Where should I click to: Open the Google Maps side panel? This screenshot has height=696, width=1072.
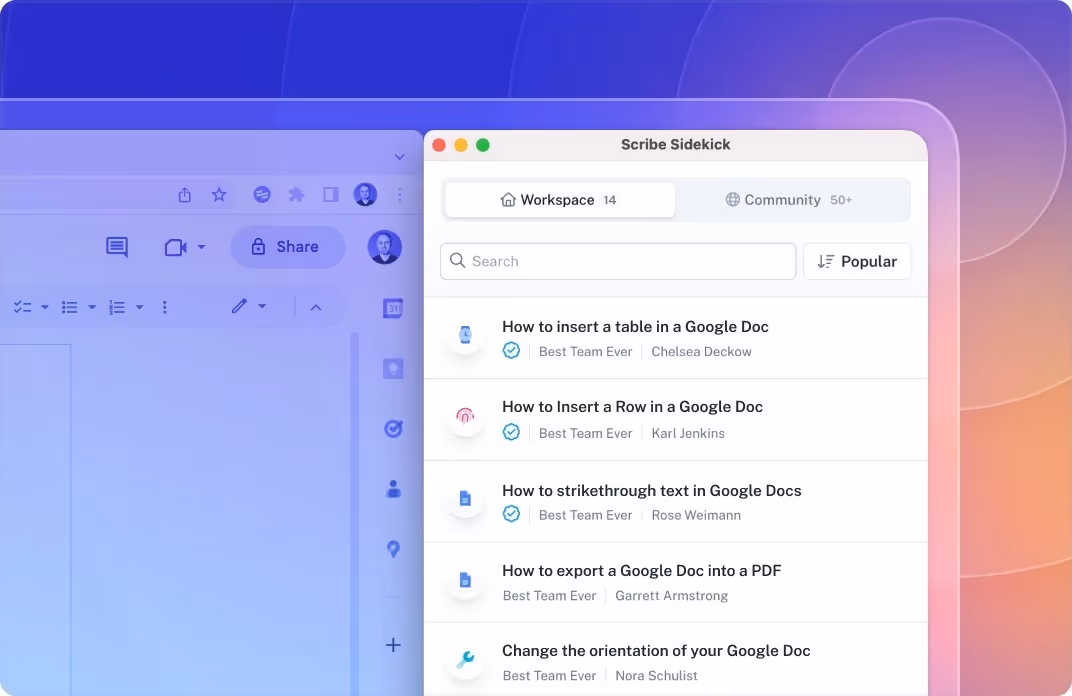(x=393, y=549)
